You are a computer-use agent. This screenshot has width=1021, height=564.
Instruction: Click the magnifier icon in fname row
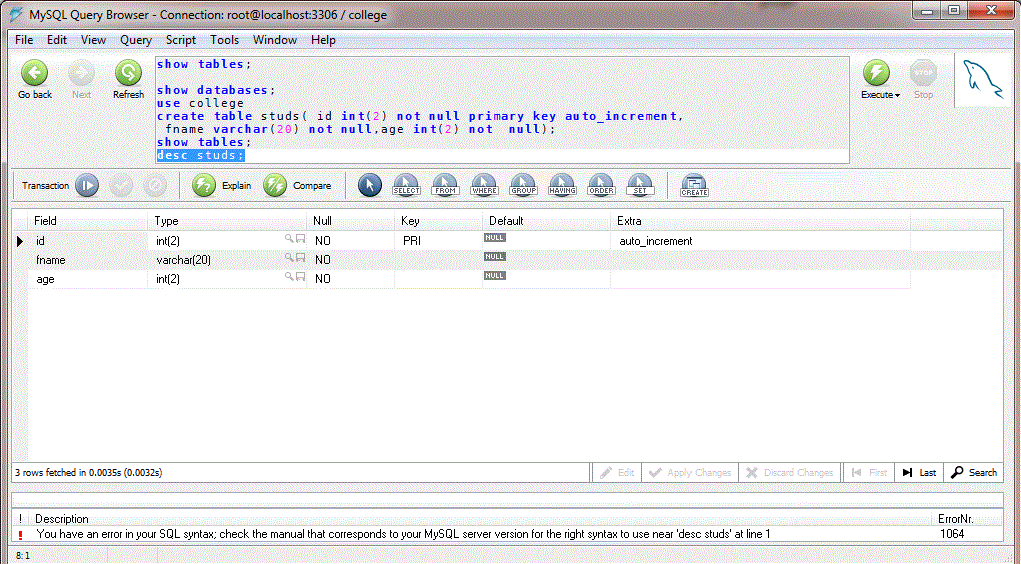click(288, 258)
